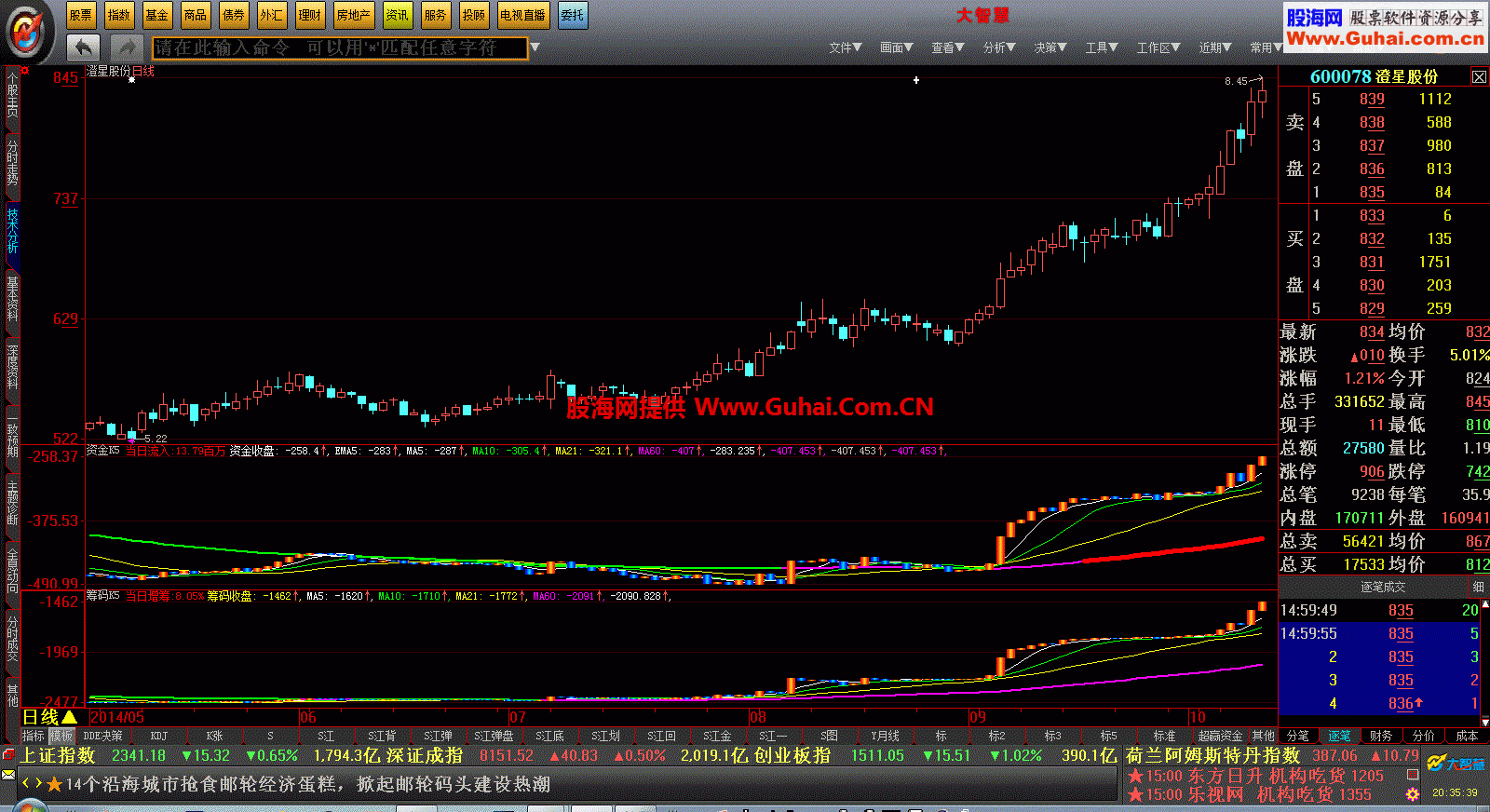Open the 14个沿海城市 news headline
The width and height of the screenshot is (1490, 812).
(307, 784)
